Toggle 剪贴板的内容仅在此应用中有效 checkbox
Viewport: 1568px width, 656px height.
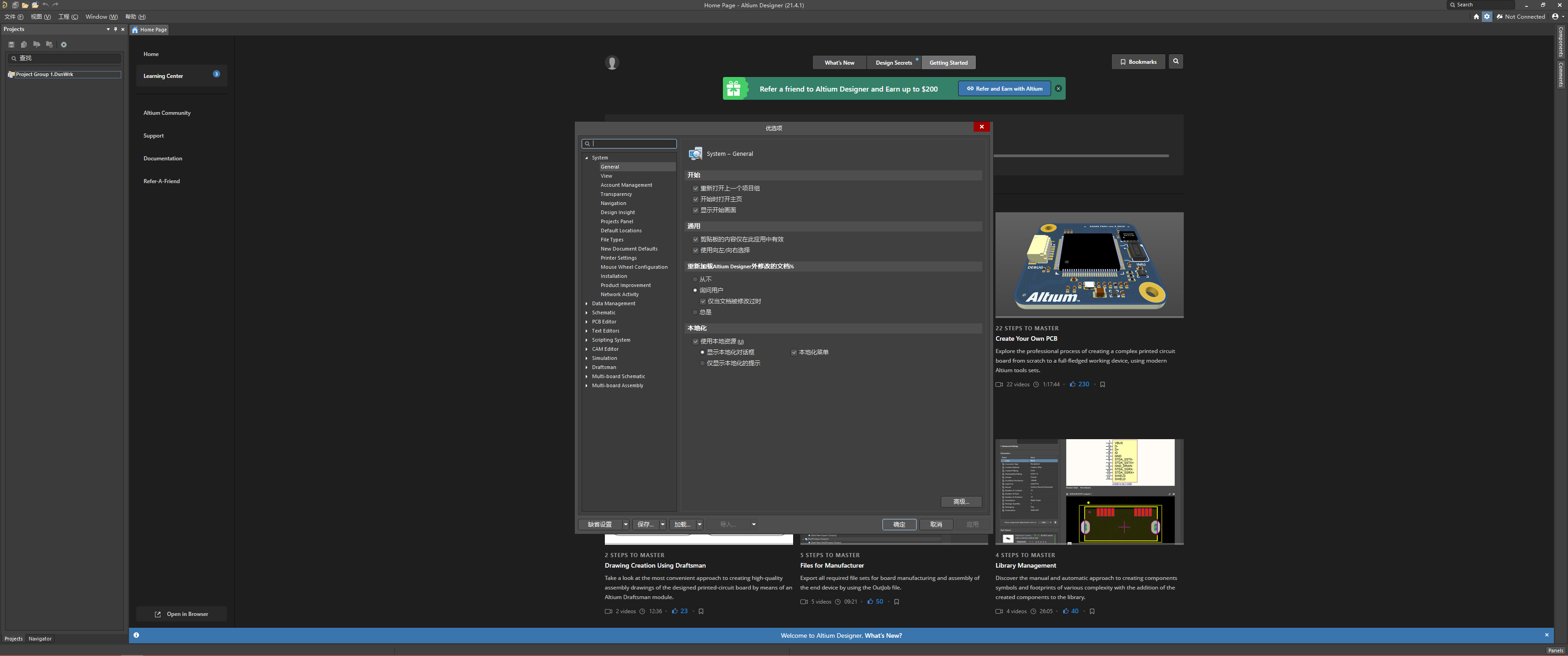point(695,240)
